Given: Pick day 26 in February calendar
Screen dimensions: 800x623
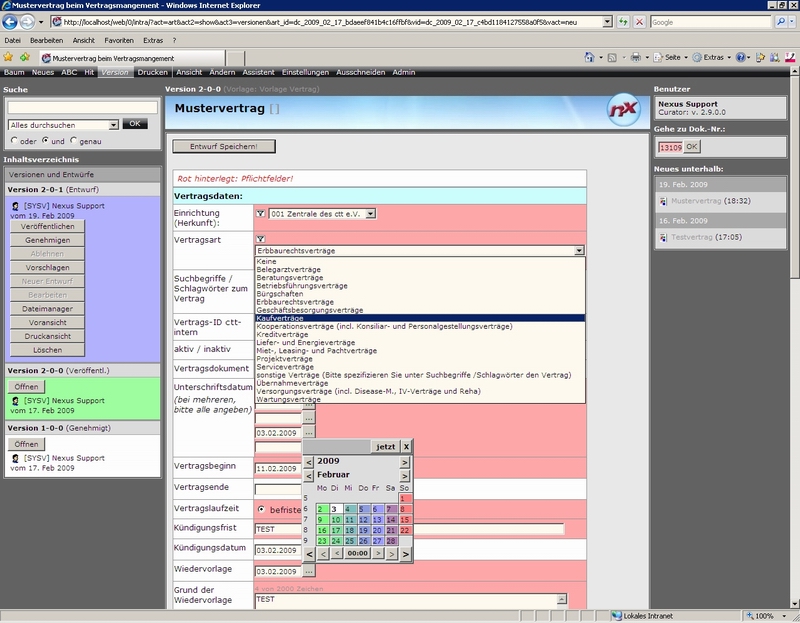Looking at the screenshot, I should click(x=363, y=541).
